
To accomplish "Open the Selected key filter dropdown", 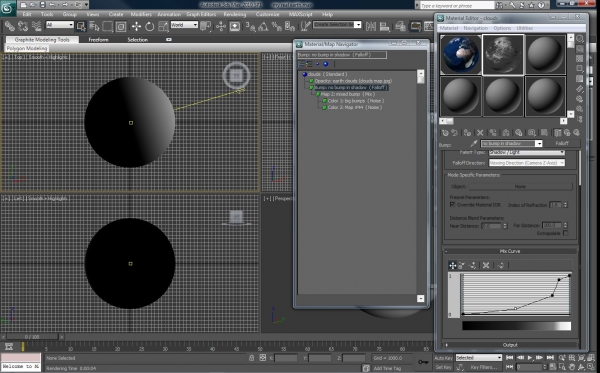I will click(x=478, y=358).
